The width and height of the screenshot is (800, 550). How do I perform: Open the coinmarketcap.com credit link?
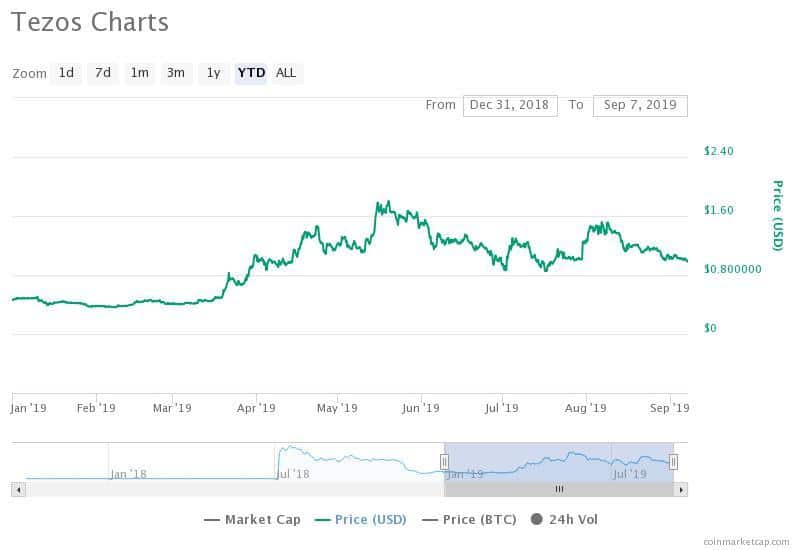coord(745,541)
